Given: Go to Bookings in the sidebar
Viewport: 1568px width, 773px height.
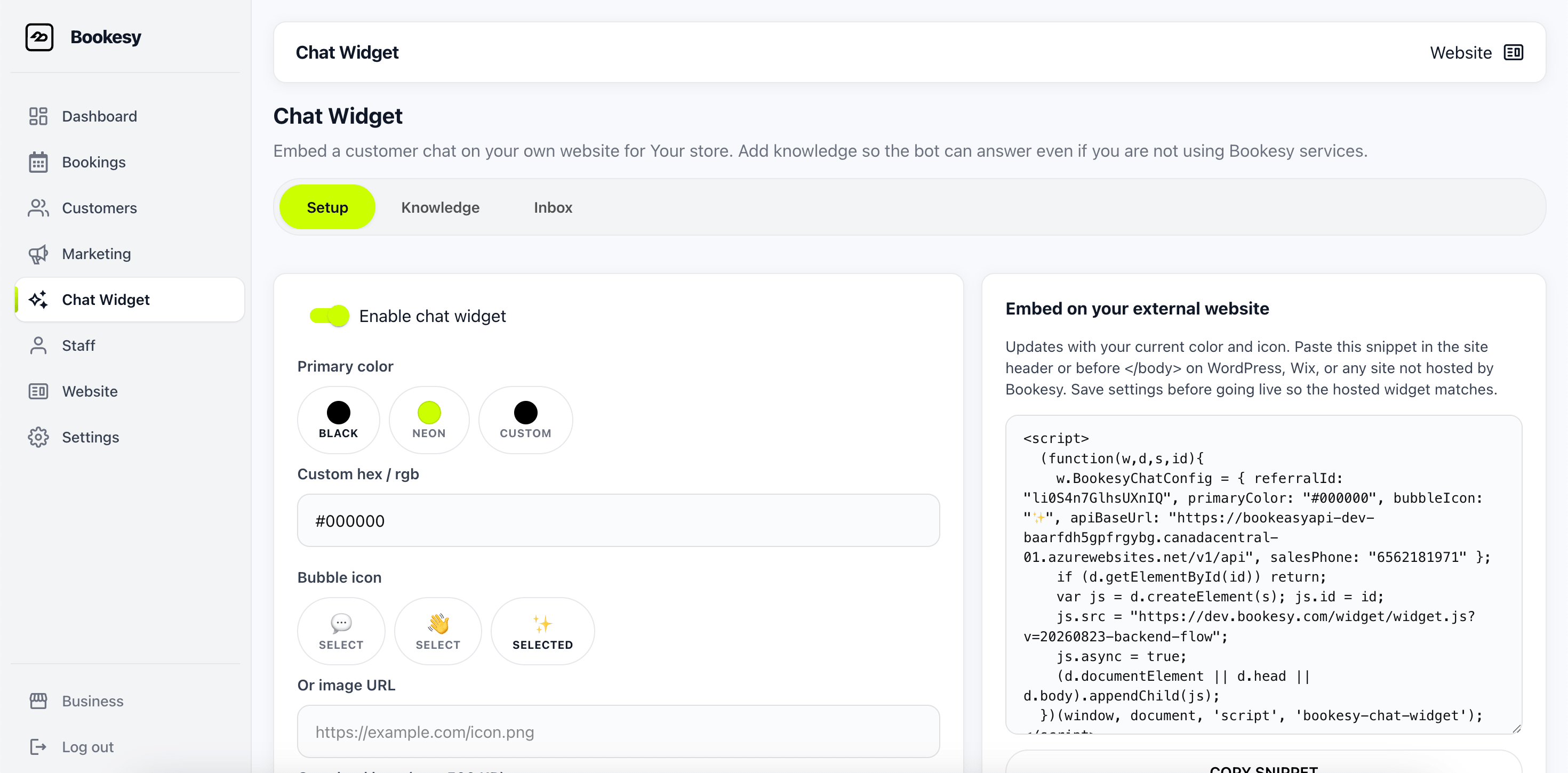Looking at the screenshot, I should [x=130, y=162].
